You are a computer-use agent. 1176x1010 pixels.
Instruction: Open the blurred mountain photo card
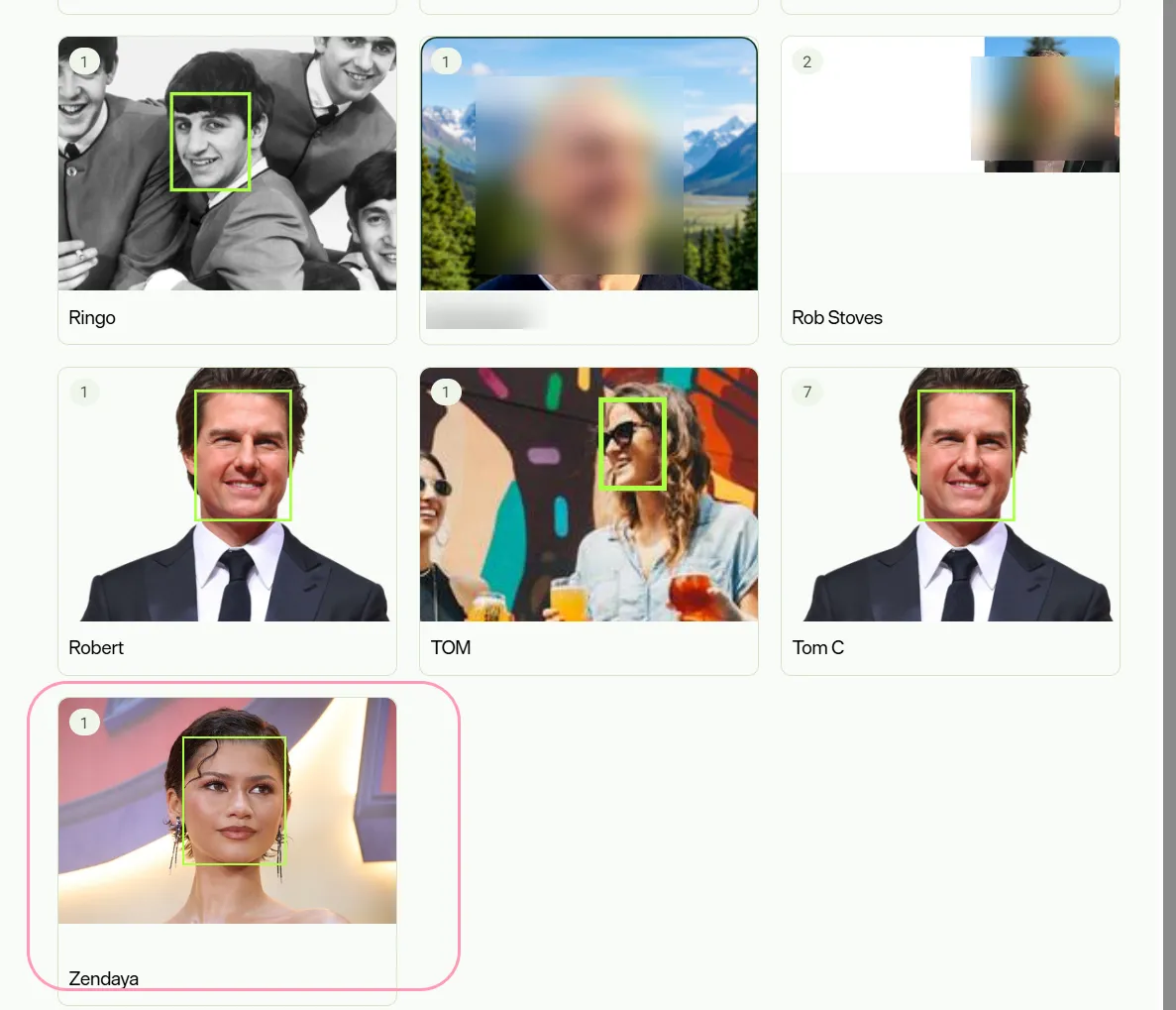588,164
